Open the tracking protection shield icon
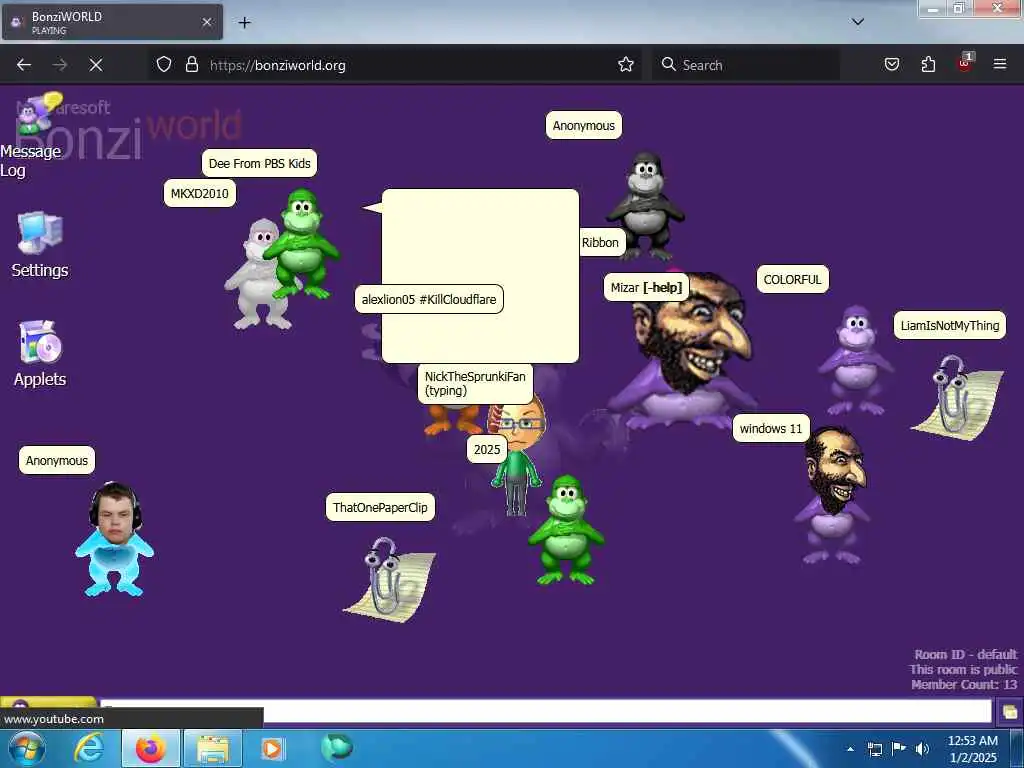This screenshot has height=768, width=1024. (x=164, y=65)
